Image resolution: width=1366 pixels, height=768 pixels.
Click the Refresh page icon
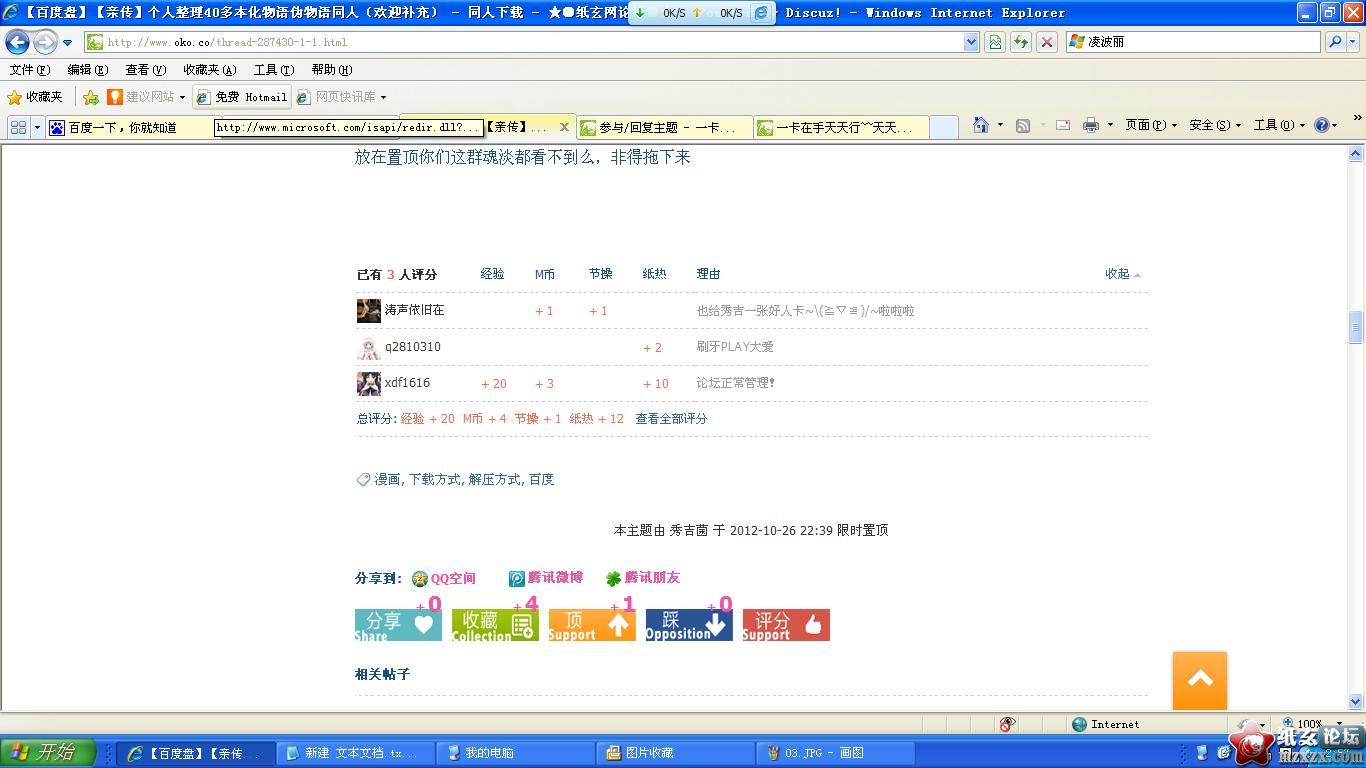point(1020,42)
